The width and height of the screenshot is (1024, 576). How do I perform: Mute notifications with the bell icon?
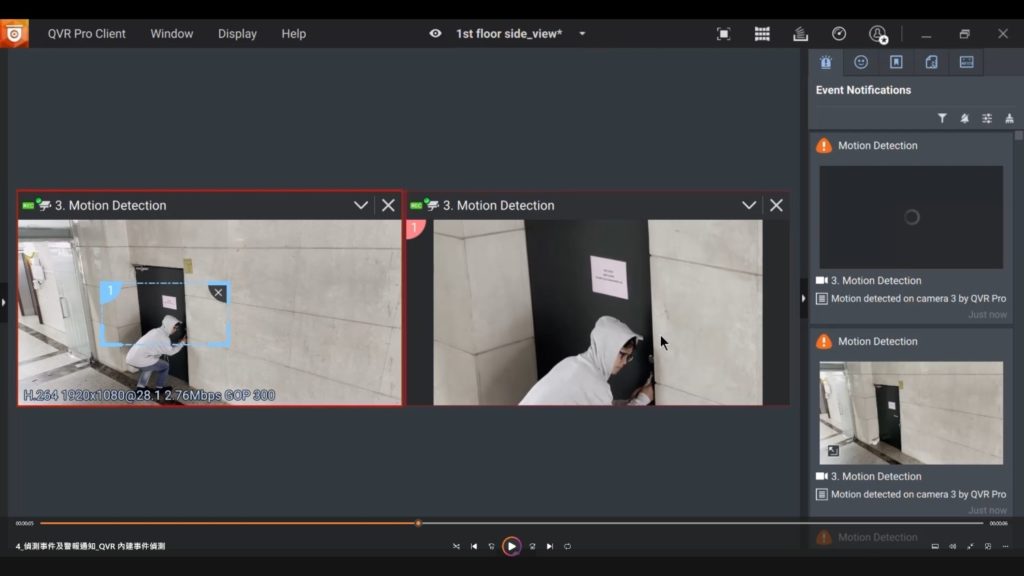pyautogui.click(x=964, y=118)
